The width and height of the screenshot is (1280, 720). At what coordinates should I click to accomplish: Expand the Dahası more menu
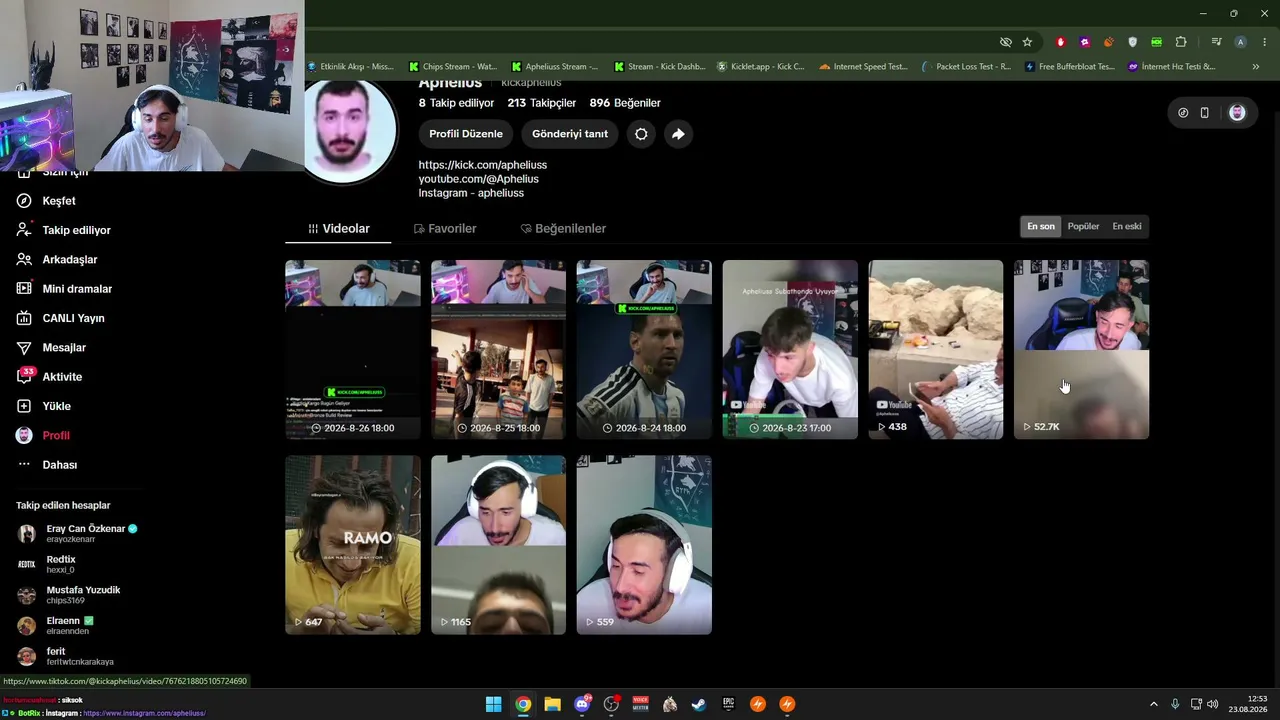click(47, 465)
